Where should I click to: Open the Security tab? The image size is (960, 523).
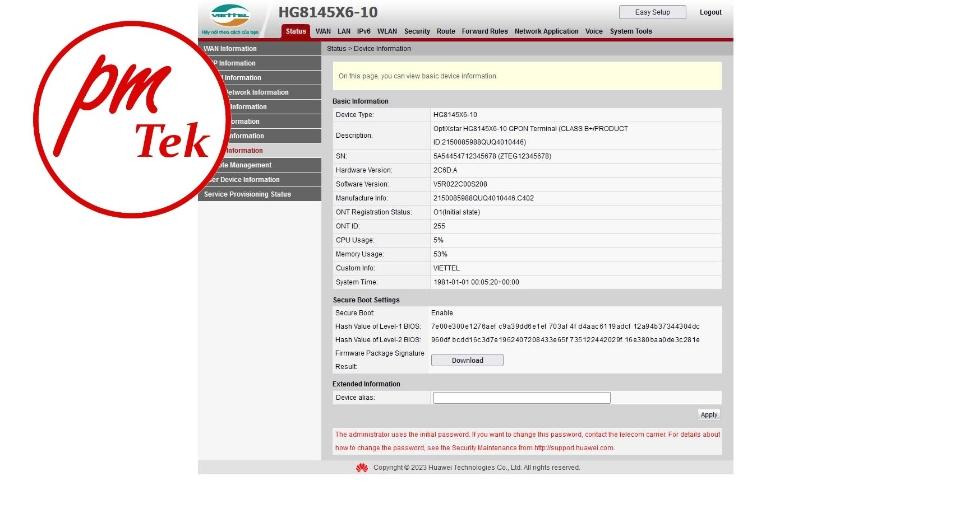point(417,31)
